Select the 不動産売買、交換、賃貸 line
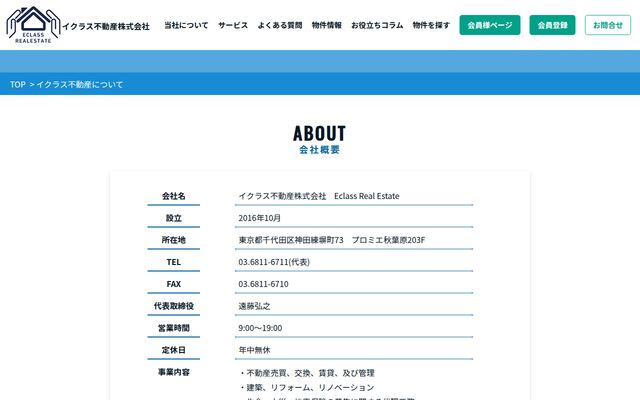Screen dimensions: 640x400 click(307, 373)
